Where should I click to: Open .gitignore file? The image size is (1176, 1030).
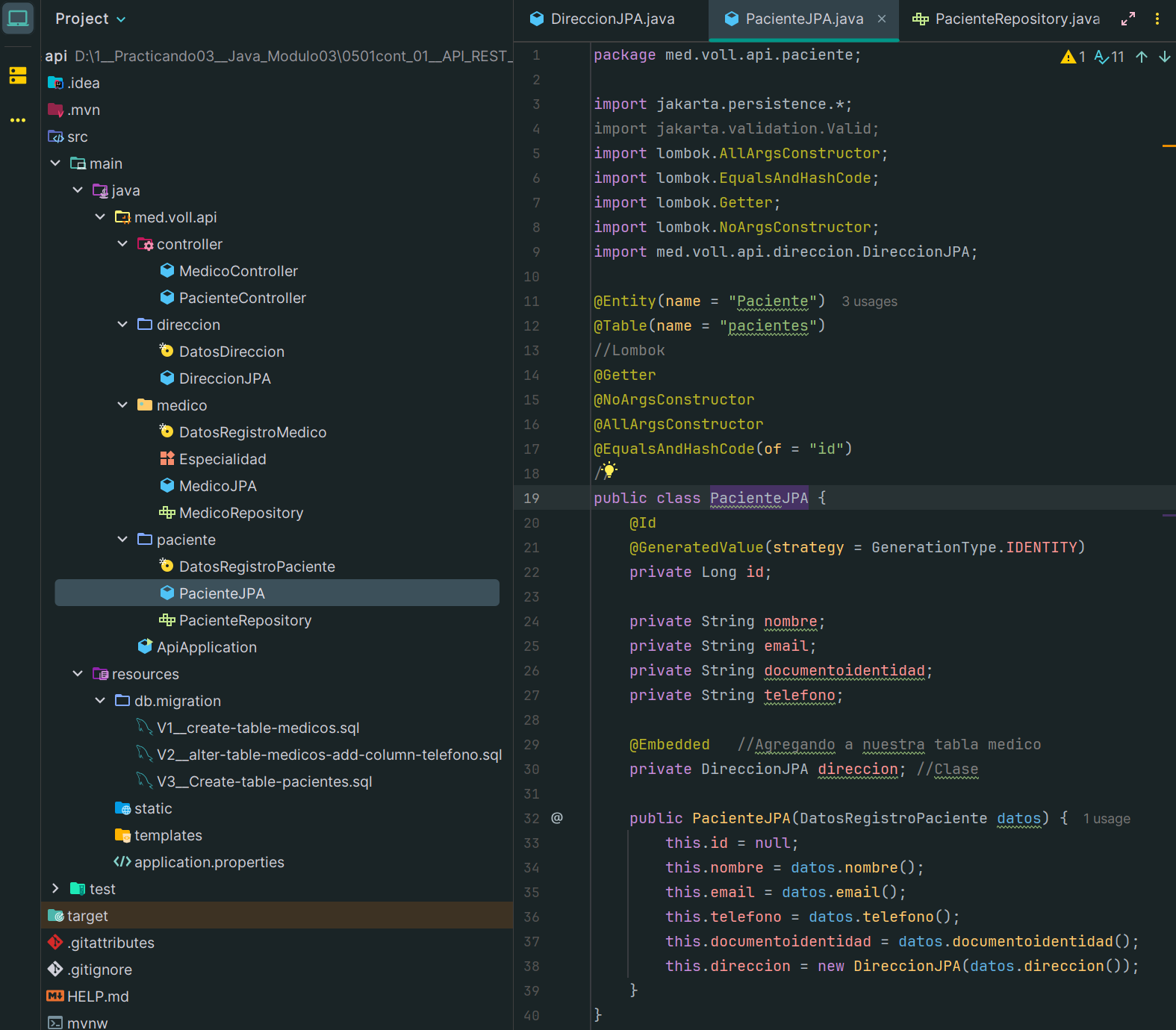tap(90, 970)
